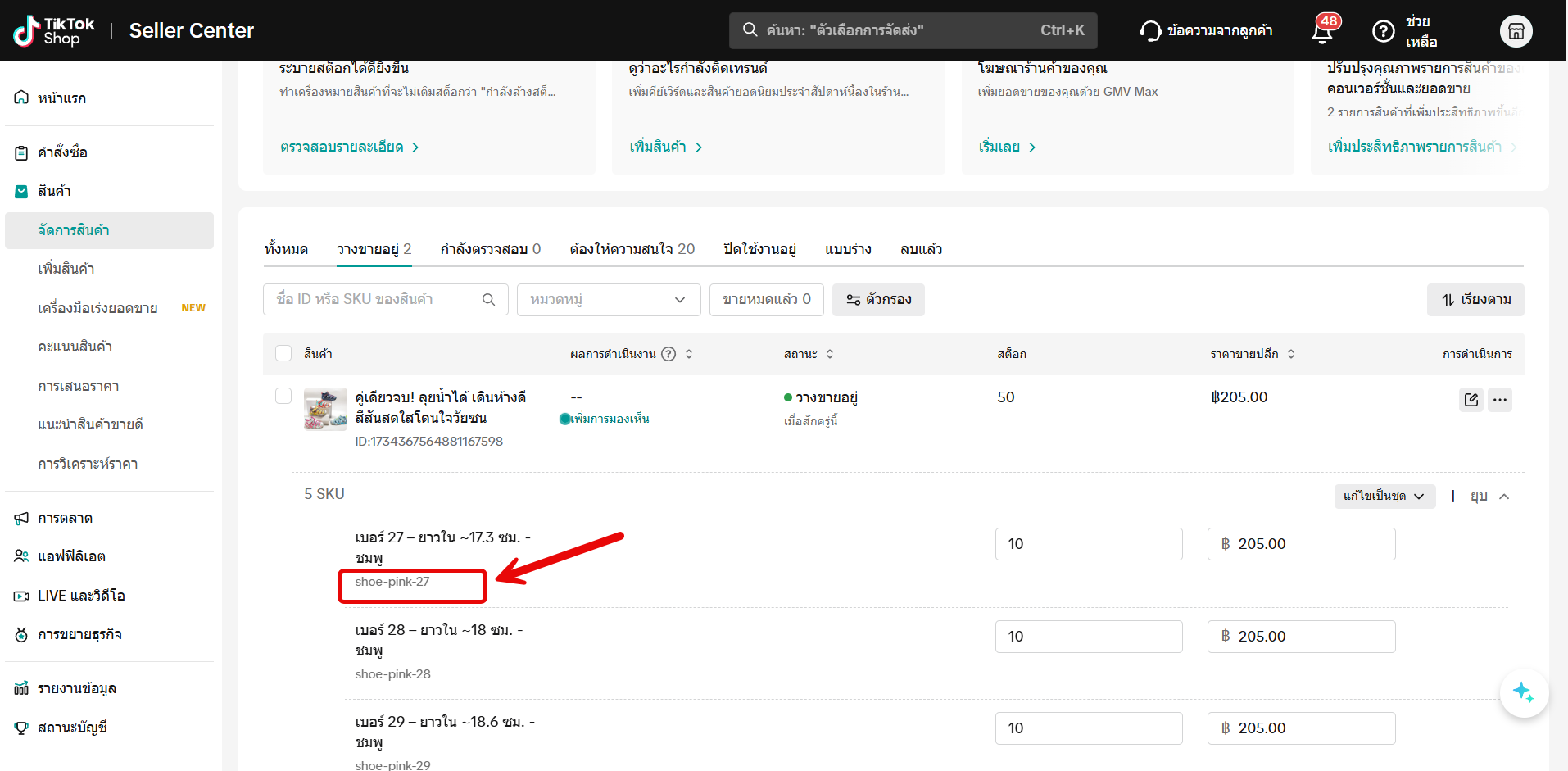Open the help question mark icon
1568x771 pixels.
pyautogui.click(x=1383, y=31)
